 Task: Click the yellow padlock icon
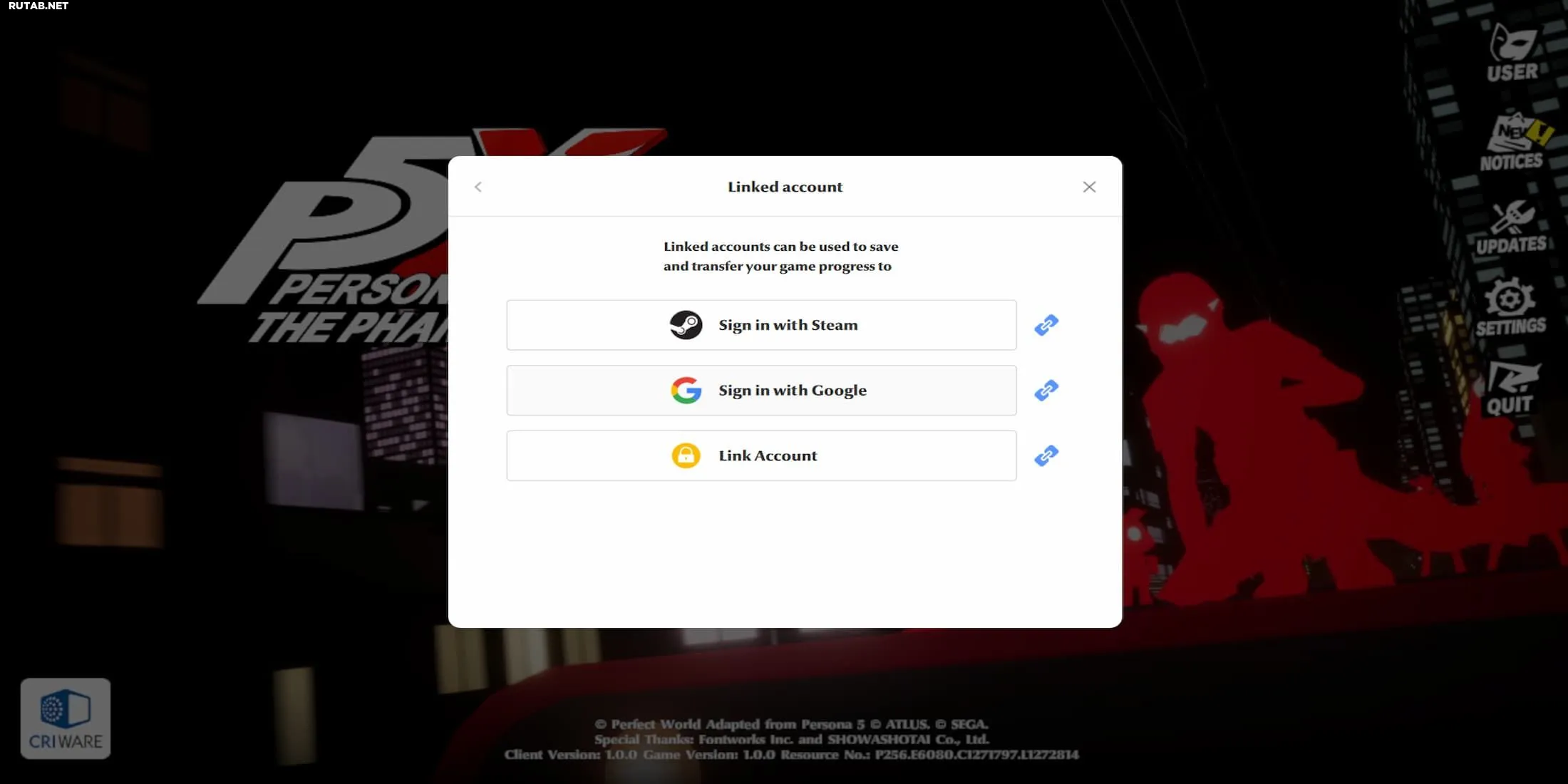(686, 455)
